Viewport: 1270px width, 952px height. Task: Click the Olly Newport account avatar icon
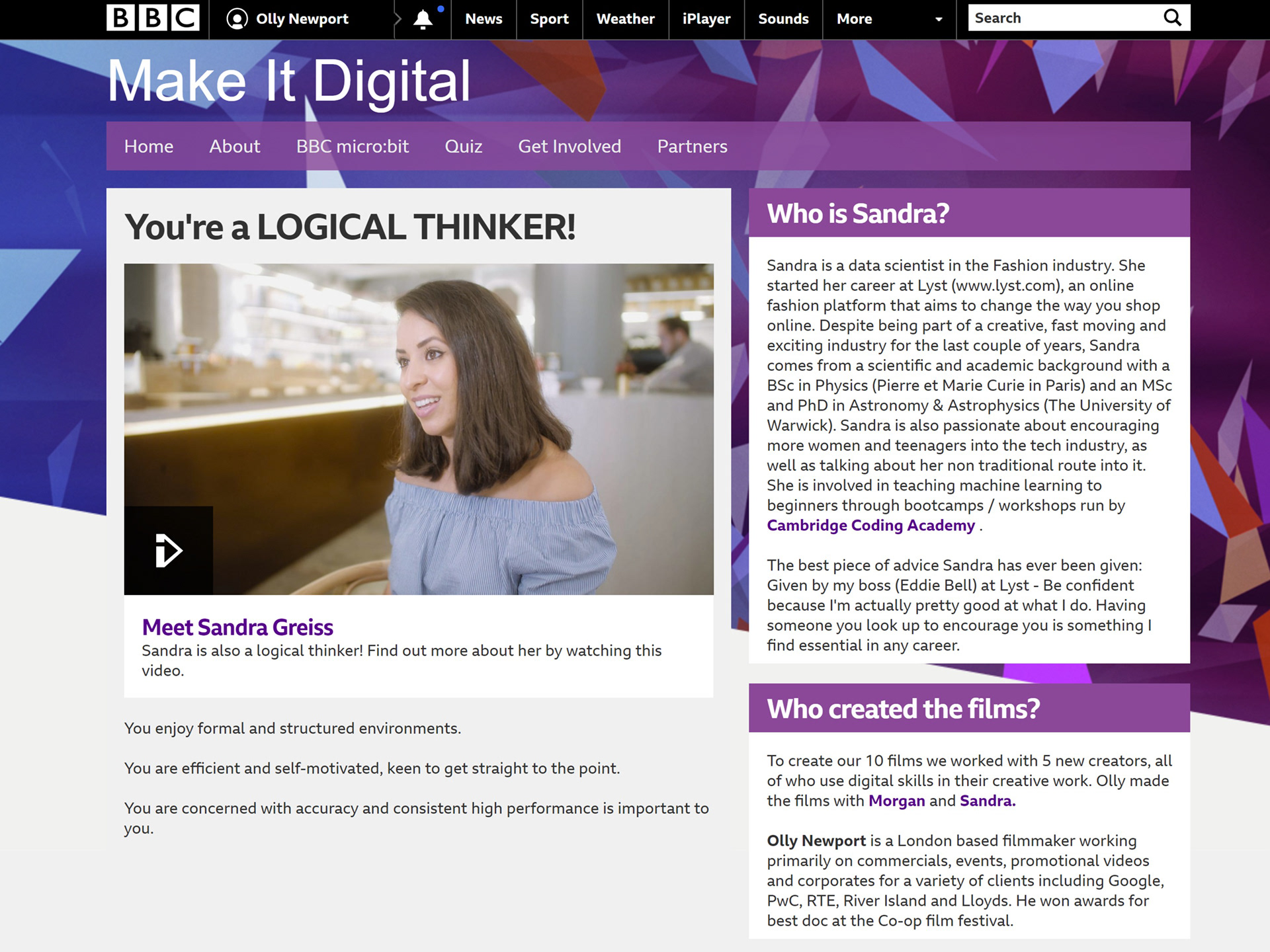(x=237, y=19)
